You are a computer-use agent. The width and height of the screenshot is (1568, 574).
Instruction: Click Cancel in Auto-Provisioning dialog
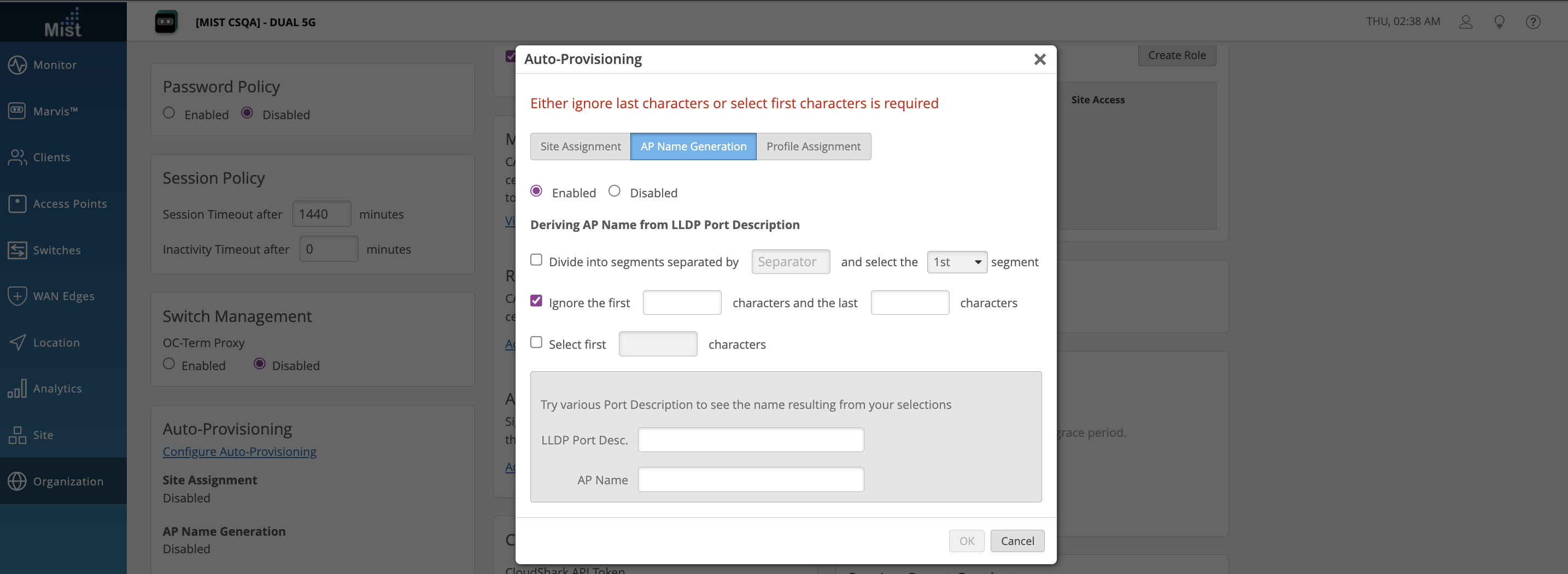(1017, 541)
